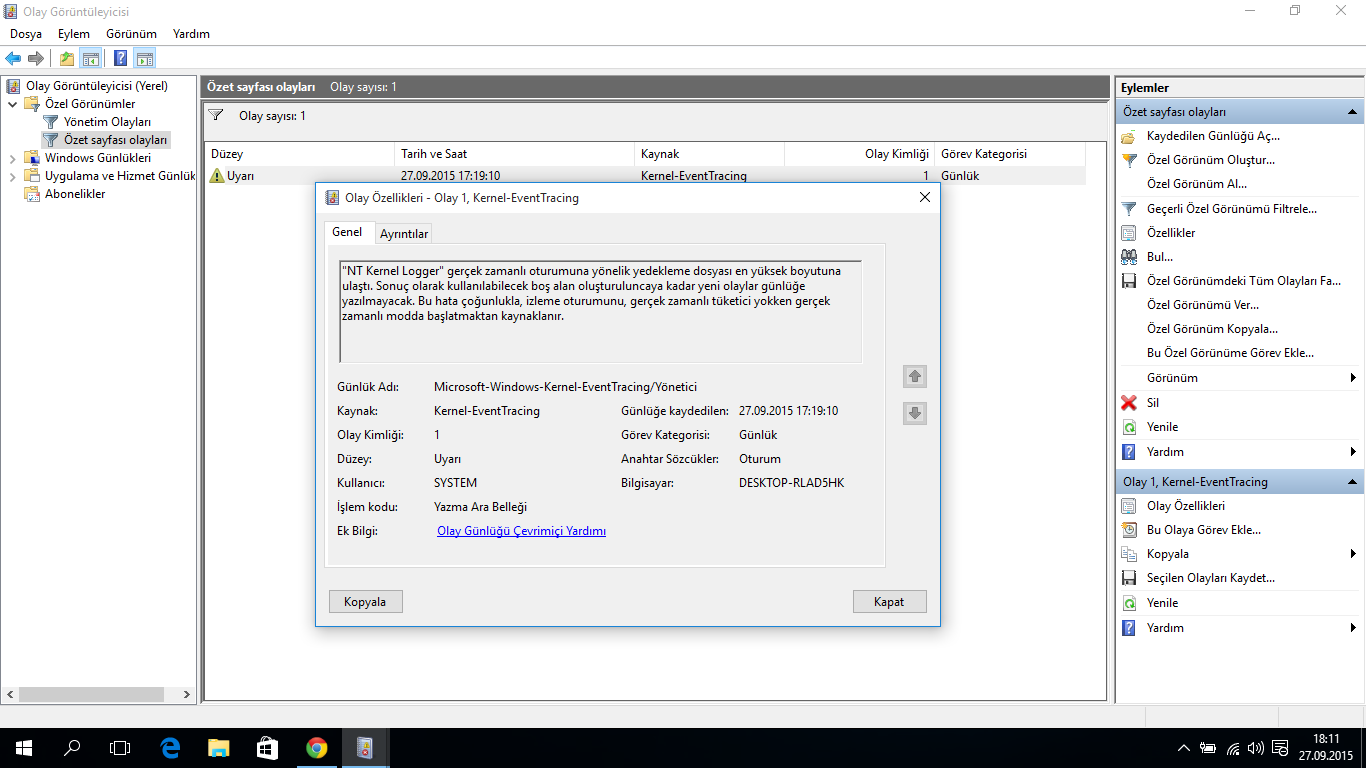Screen dimensions: 1366x768
Task: Select Yönetim Olayları in the tree
Action: (107, 122)
